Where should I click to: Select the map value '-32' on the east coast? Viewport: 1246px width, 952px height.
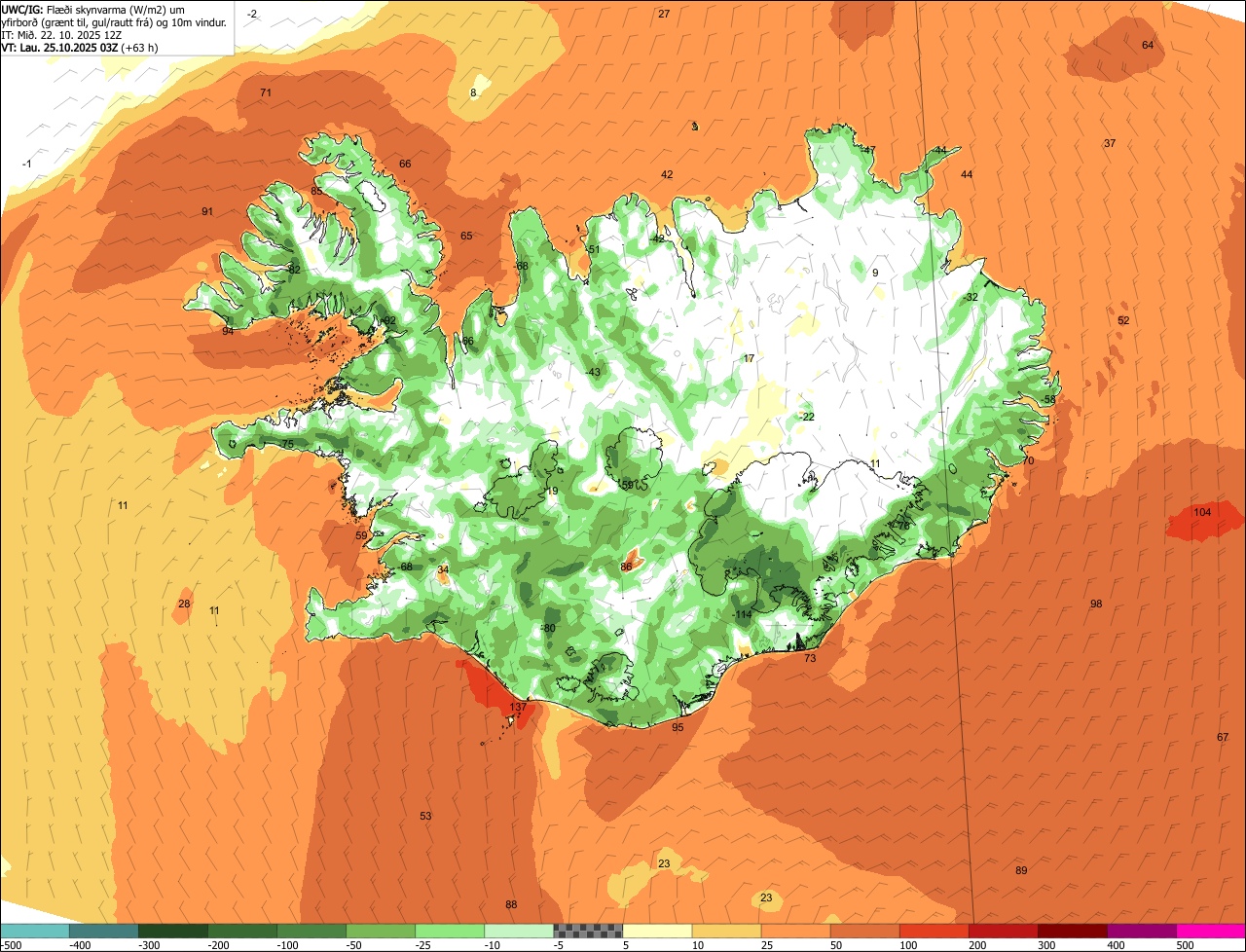point(971,297)
